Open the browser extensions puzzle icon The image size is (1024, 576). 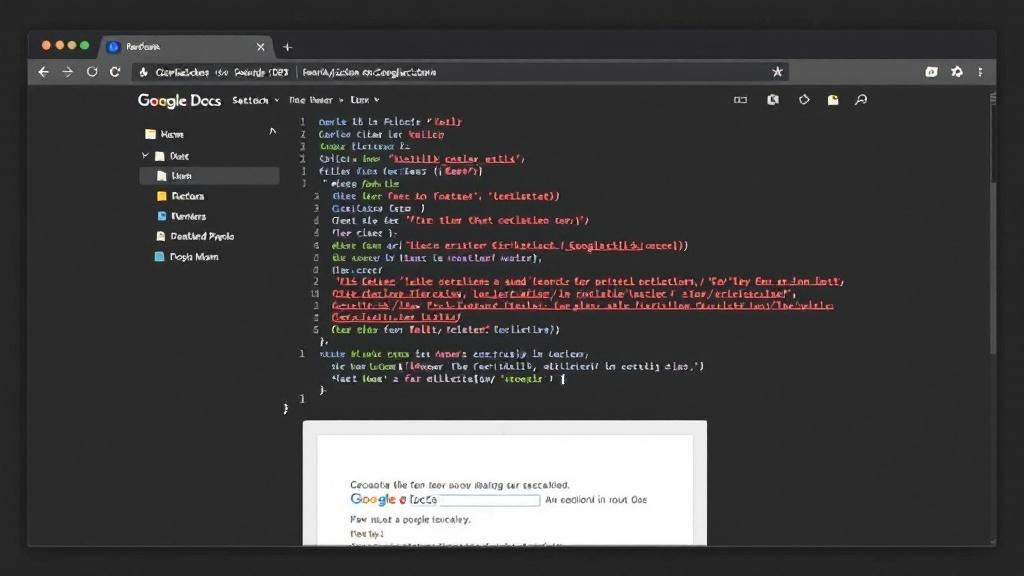957,72
